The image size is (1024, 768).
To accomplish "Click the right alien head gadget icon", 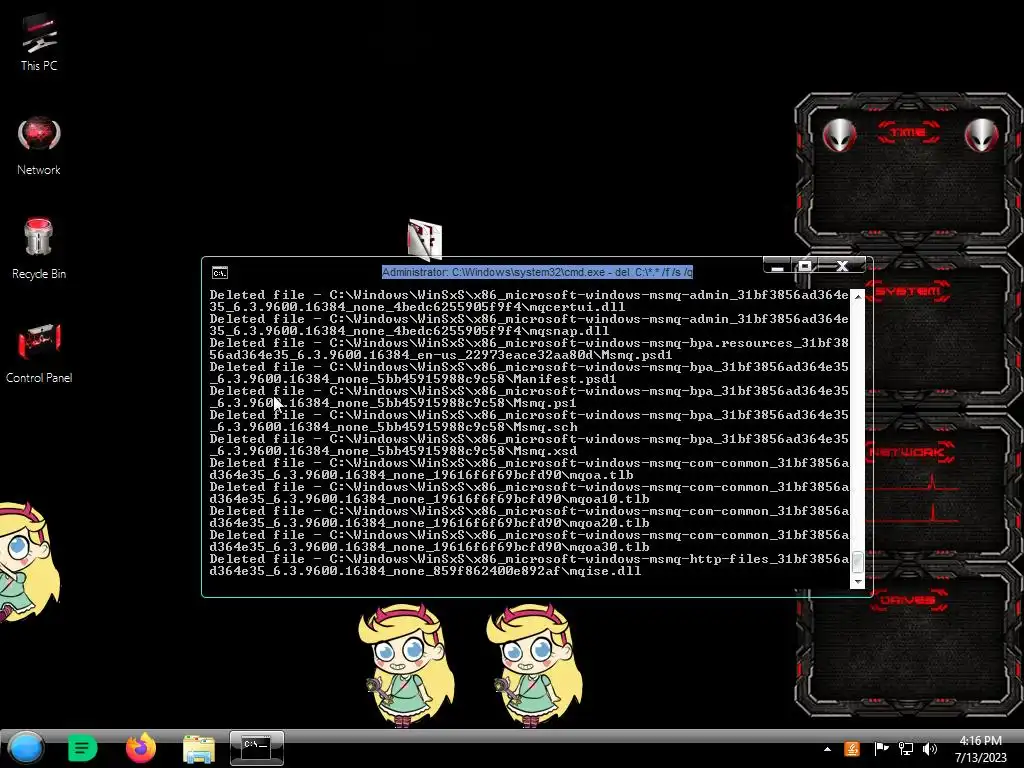I will coord(981,135).
